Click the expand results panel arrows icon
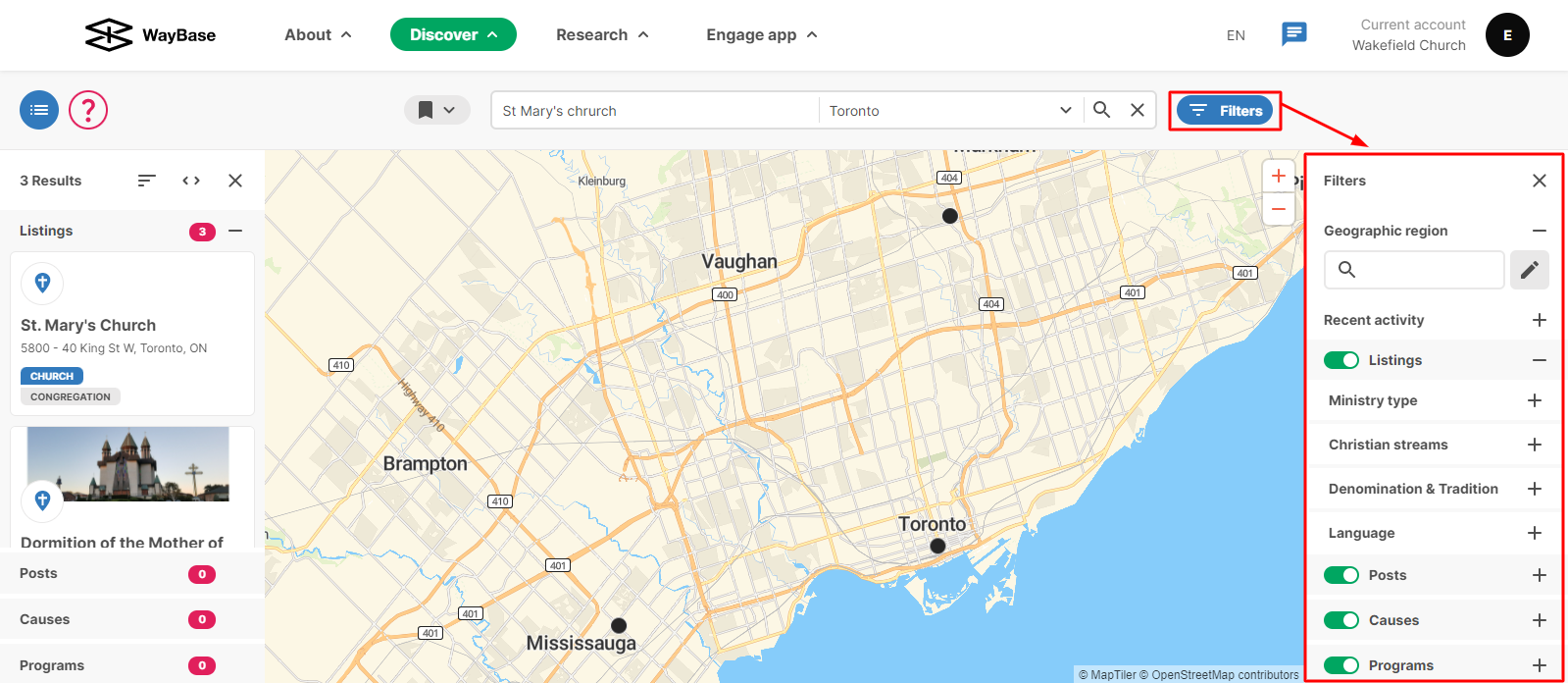Screen dimensions: 1568x683 [x=191, y=181]
